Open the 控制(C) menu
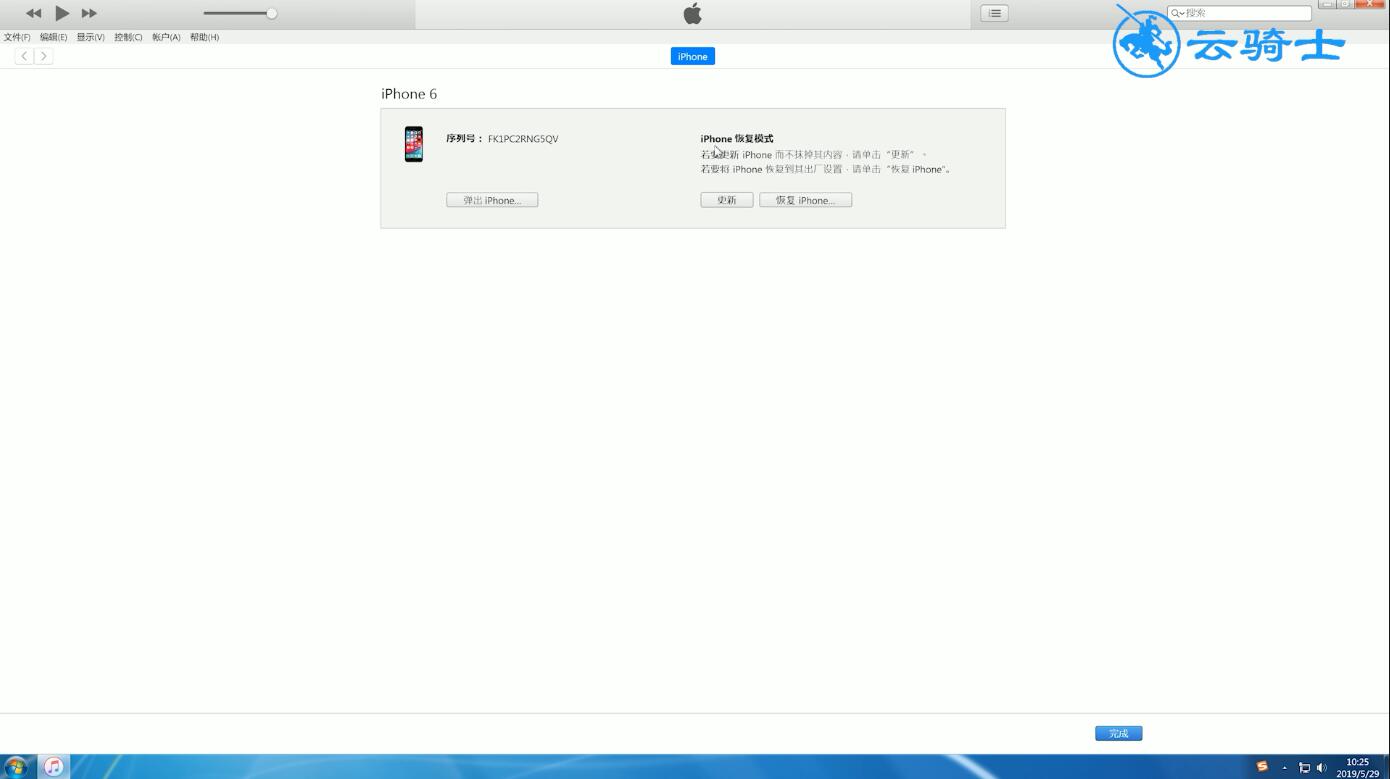Image resolution: width=1390 pixels, height=779 pixels. (128, 37)
